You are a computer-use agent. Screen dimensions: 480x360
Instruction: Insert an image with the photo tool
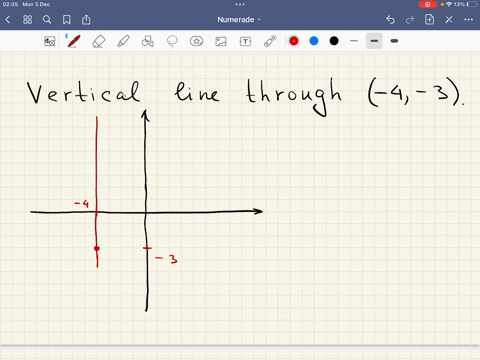[x=221, y=41]
